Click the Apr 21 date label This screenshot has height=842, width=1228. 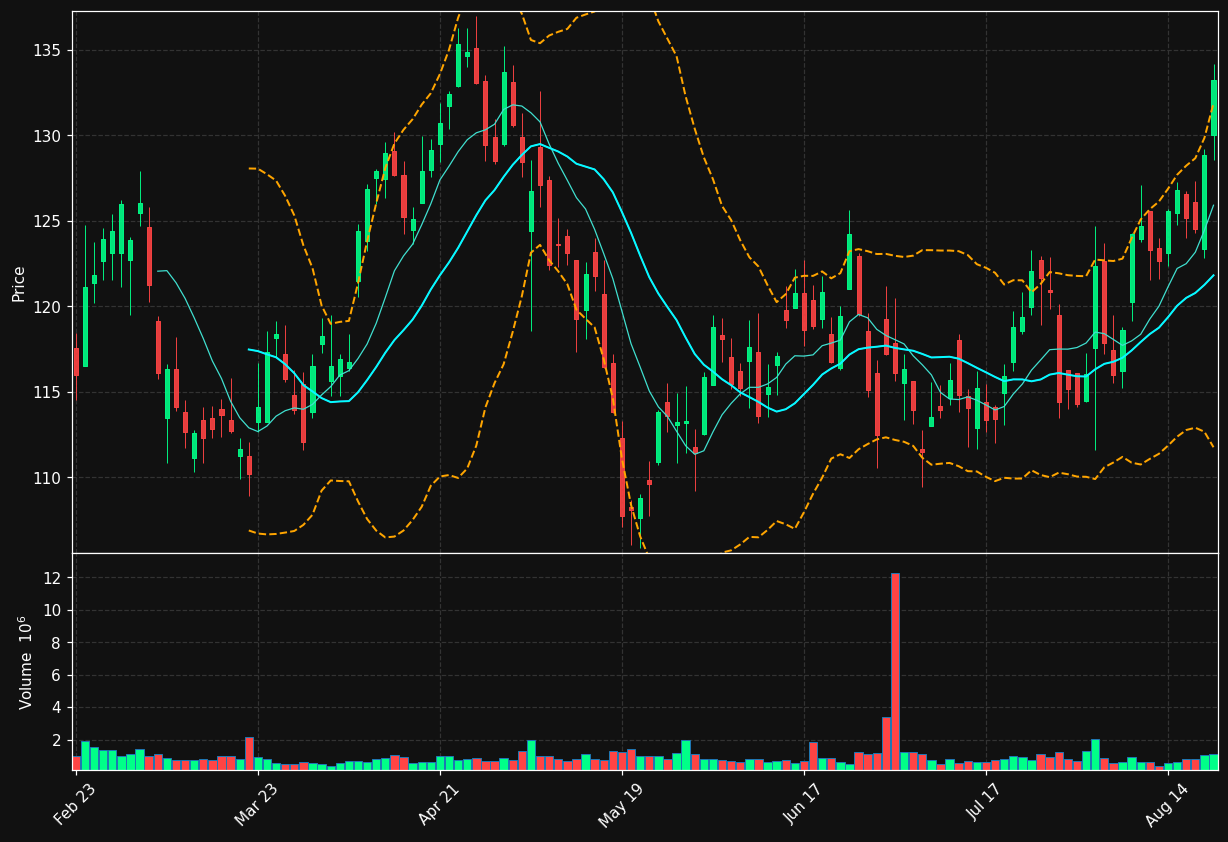[439, 804]
